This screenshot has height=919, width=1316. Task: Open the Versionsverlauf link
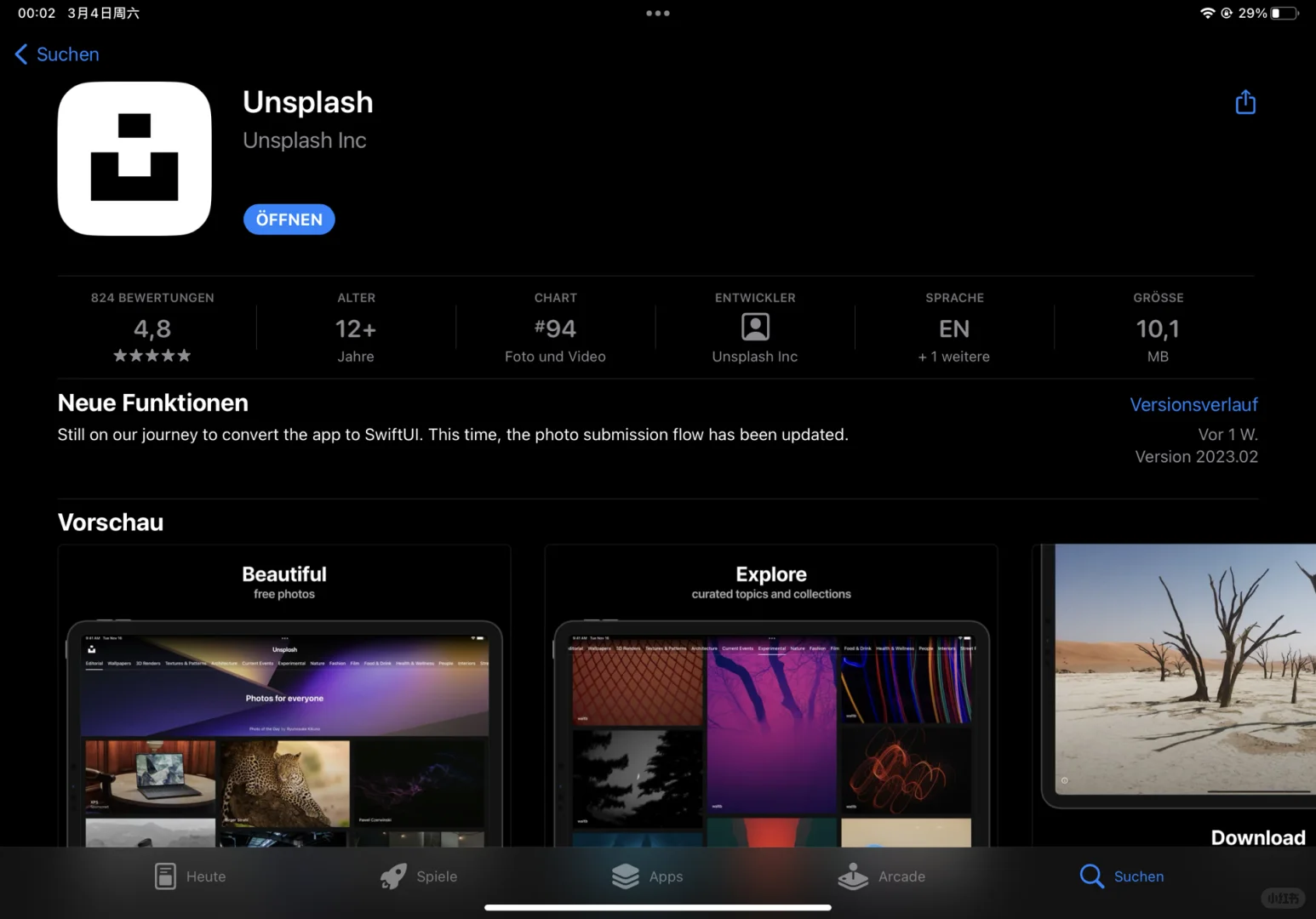coord(1193,405)
